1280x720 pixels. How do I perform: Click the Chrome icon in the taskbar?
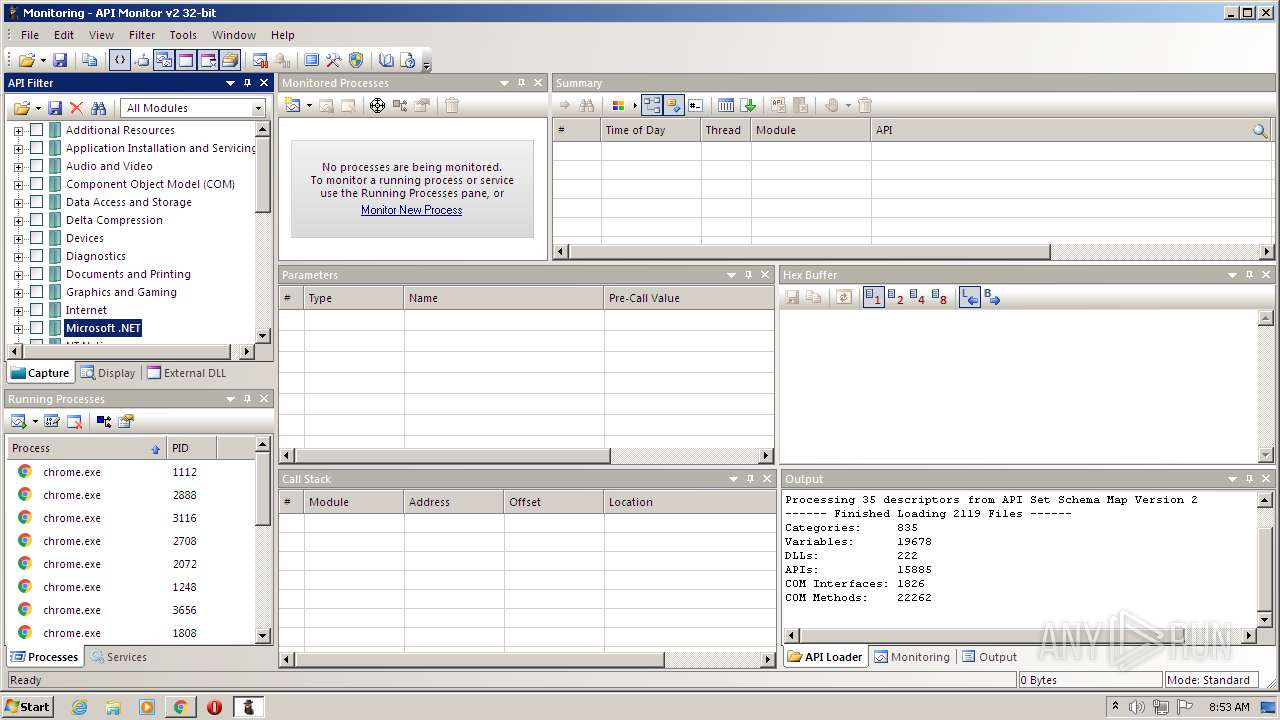pos(180,707)
